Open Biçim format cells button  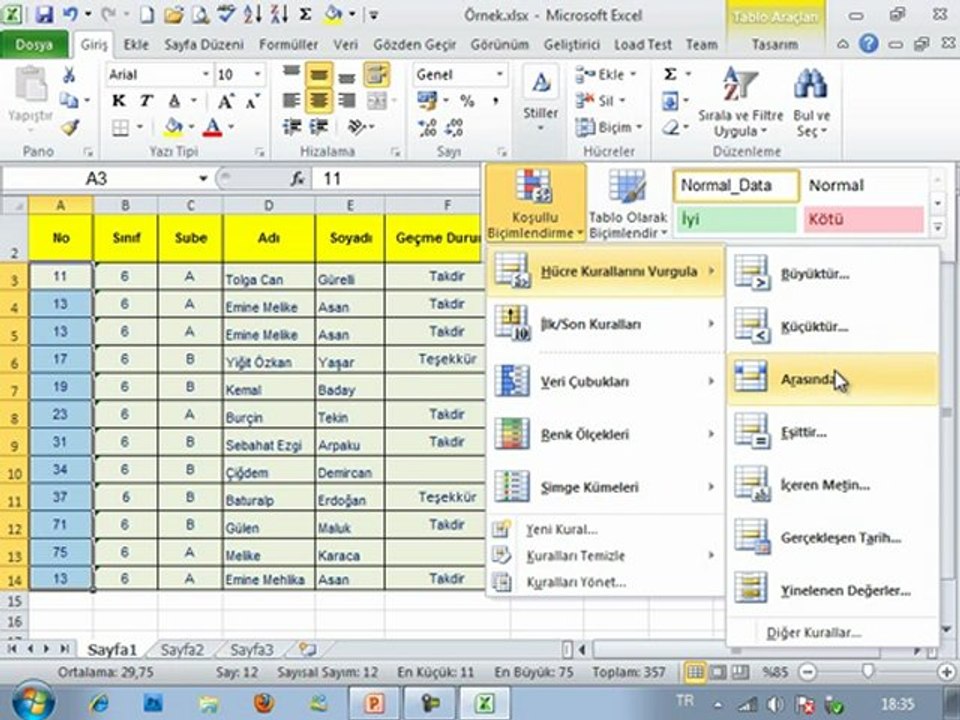pos(609,127)
